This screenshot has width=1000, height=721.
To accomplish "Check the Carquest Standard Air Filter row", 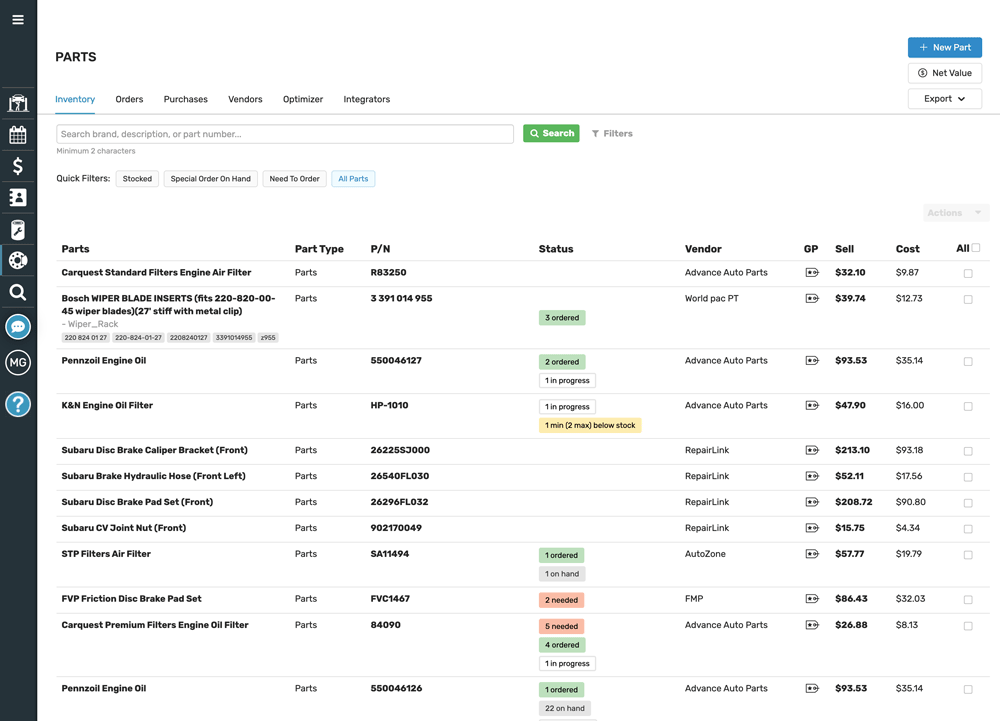I will 968,273.
